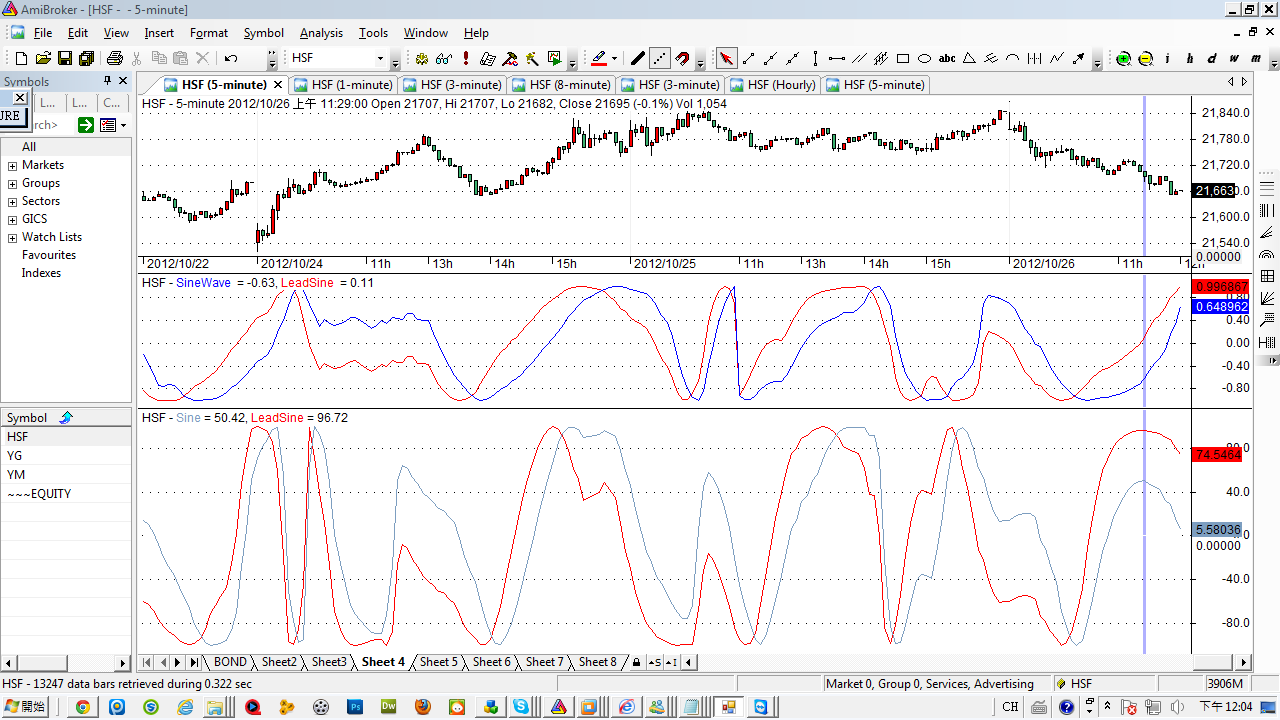The width and height of the screenshot is (1280, 720).
Task: Open the Tools menu
Action: click(373, 33)
